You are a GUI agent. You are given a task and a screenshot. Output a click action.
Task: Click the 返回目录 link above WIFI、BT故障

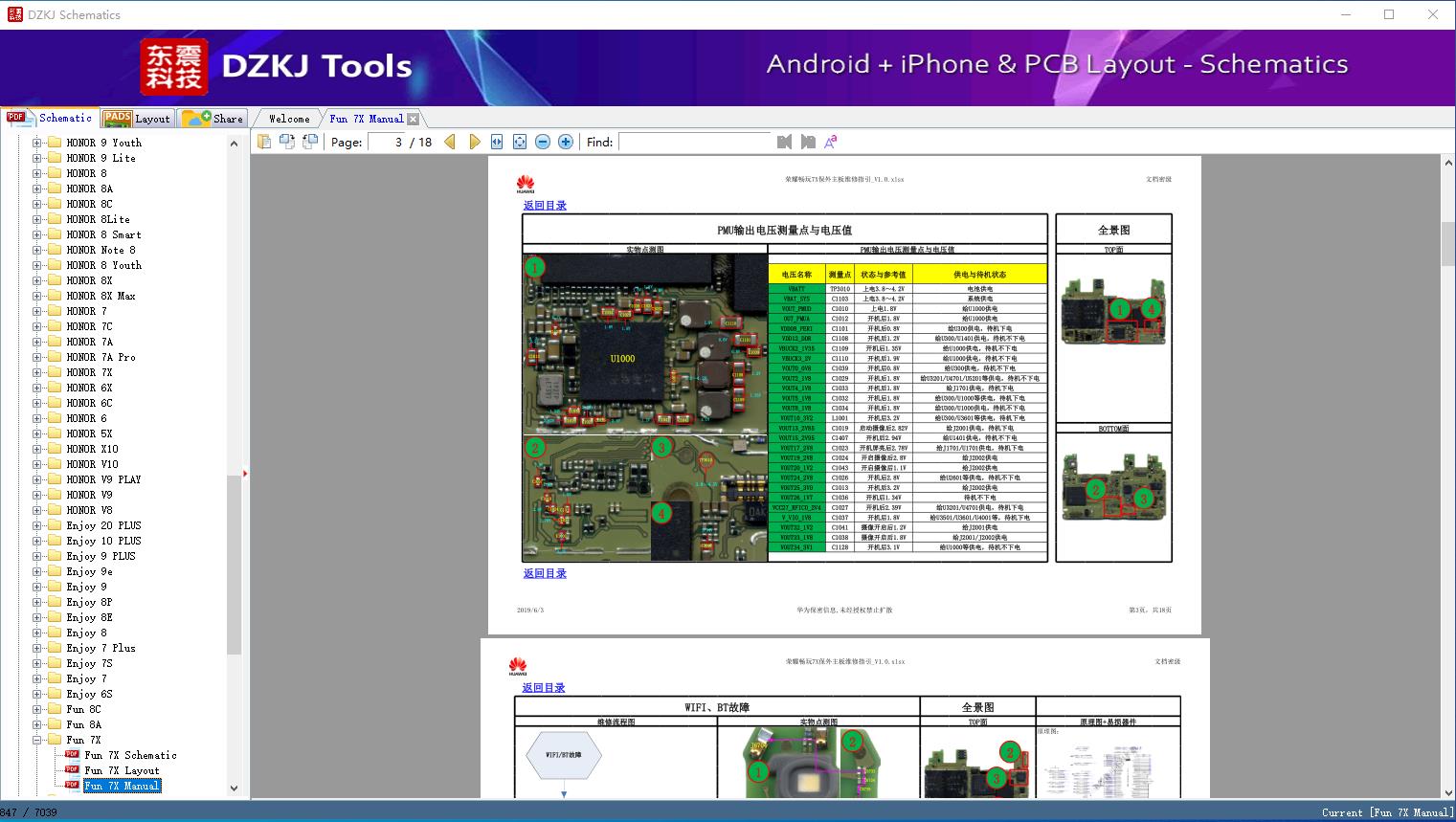[x=544, y=687]
